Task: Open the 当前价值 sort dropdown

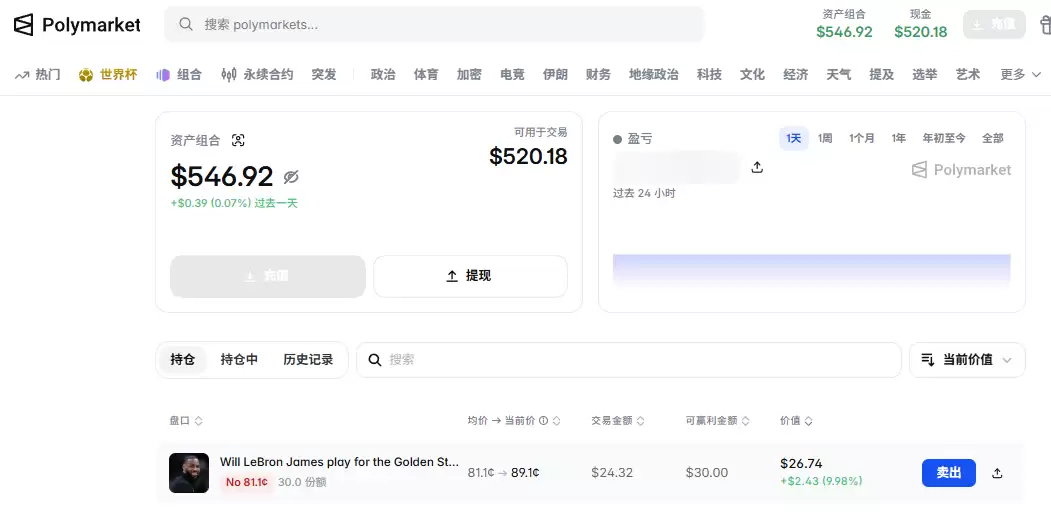Action: click(967, 360)
